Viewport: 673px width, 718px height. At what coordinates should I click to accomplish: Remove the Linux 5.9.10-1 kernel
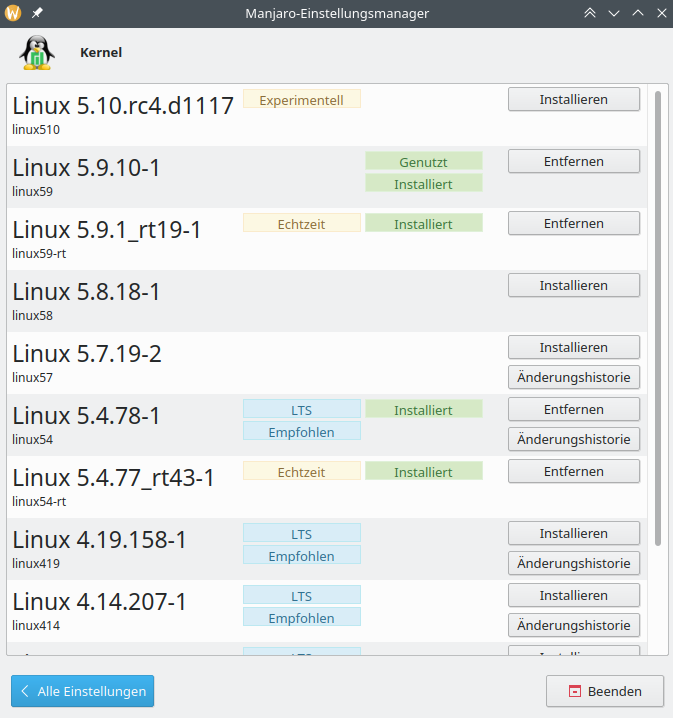point(574,161)
